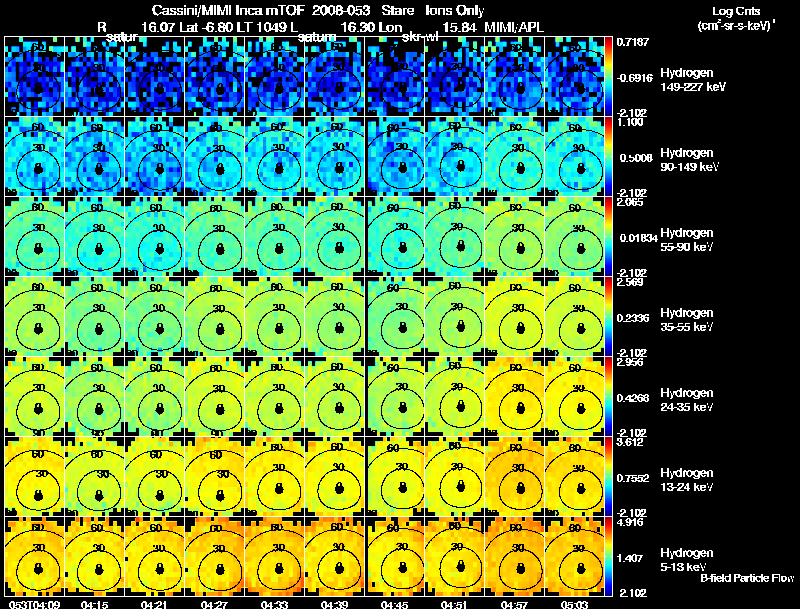Click the '04:51' time label
The width and height of the screenshot is (800, 609).
[x=455, y=604]
